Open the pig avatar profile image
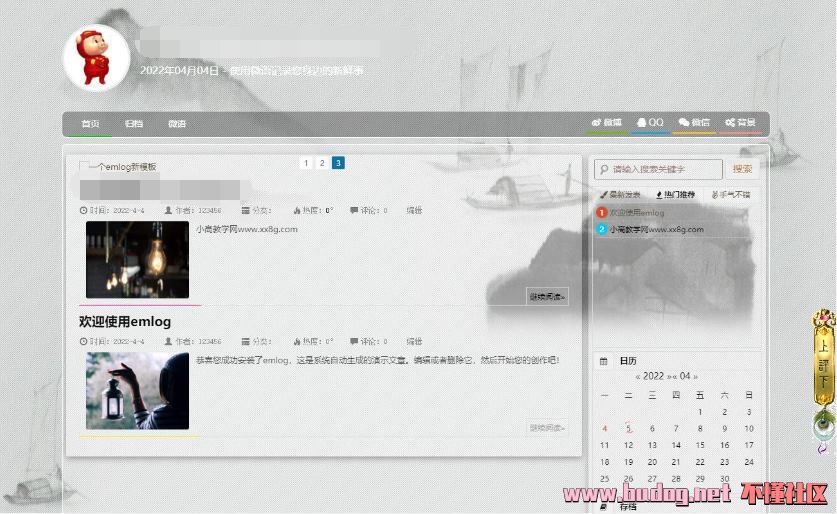 pyautogui.click(x=97, y=58)
